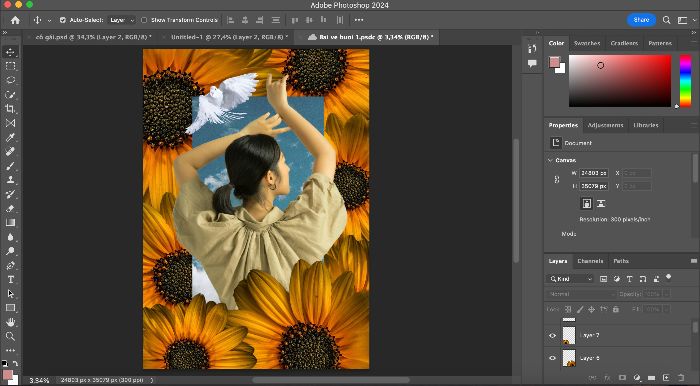Select the Crop tool
This screenshot has height=386, width=700.
pyautogui.click(x=10, y=109)
